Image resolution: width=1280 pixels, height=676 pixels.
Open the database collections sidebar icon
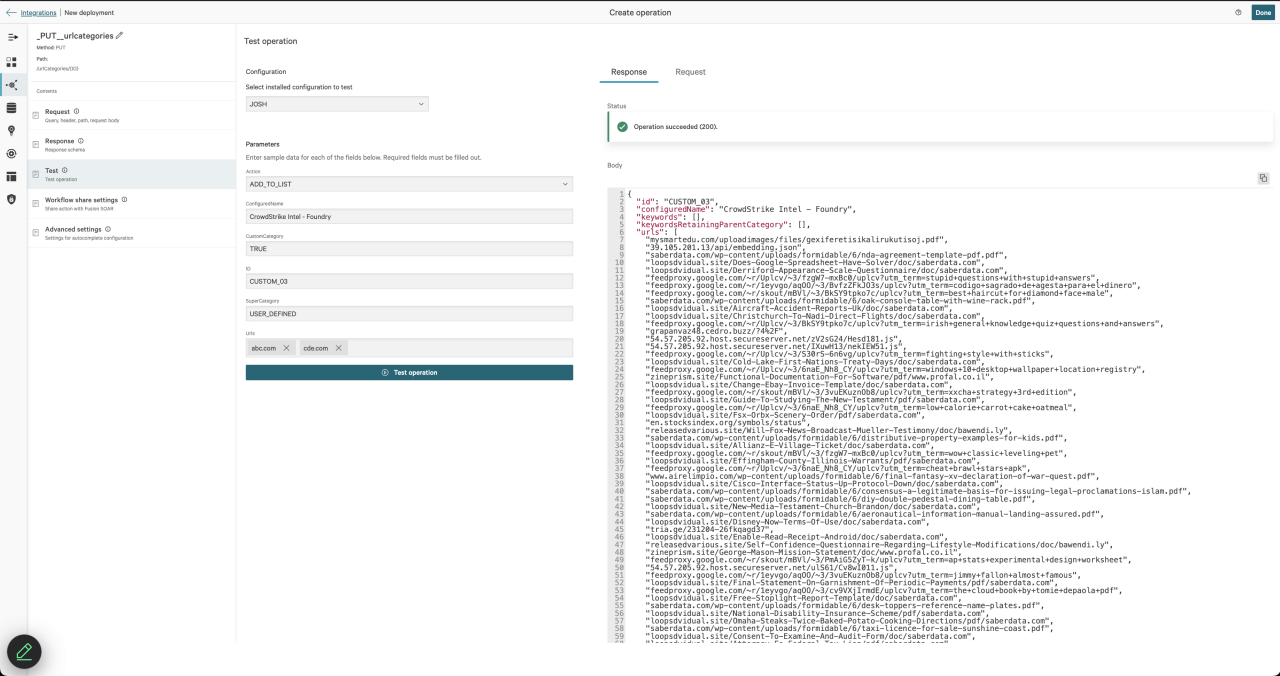pos(12,108)
